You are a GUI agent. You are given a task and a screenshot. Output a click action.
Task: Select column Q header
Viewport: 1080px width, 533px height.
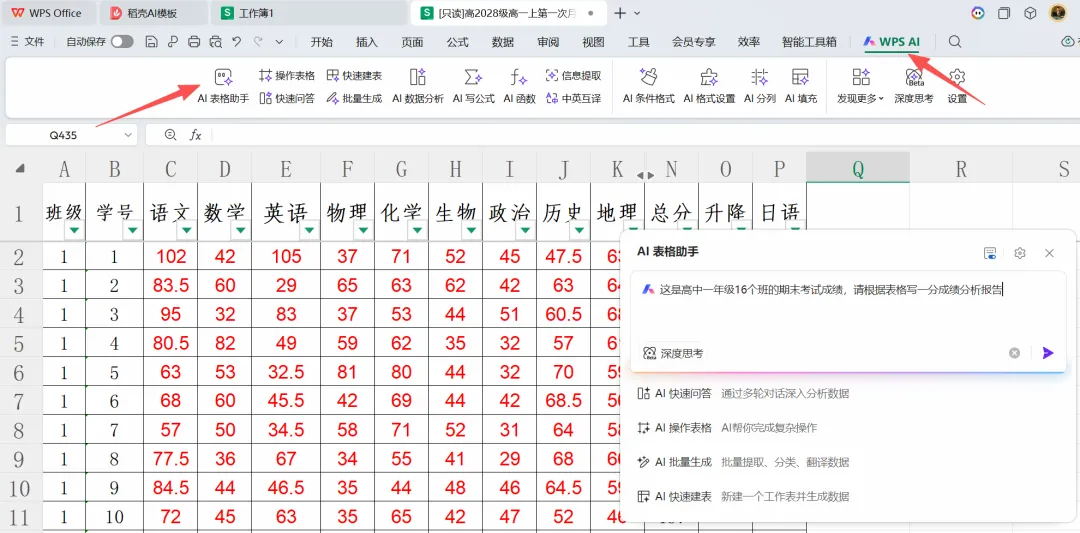[x=858, y=169]
